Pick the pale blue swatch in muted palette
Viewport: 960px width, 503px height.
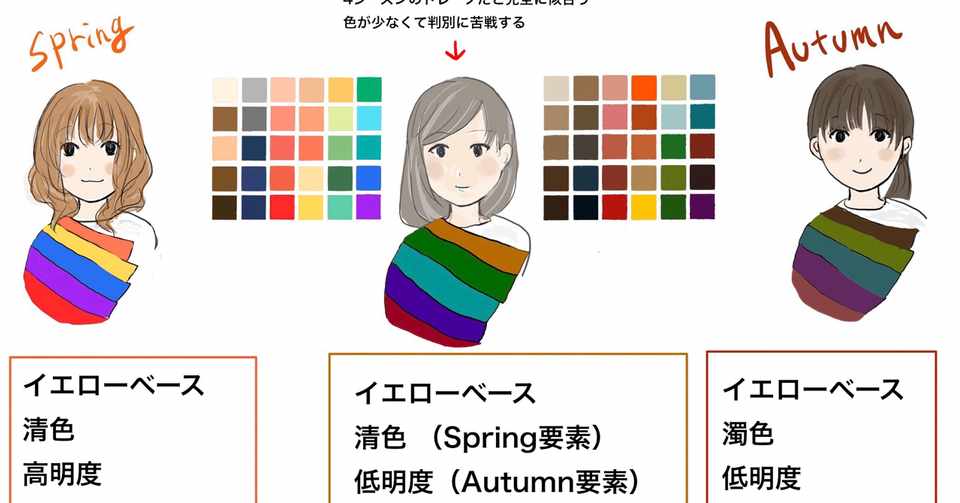click(673, 116)
